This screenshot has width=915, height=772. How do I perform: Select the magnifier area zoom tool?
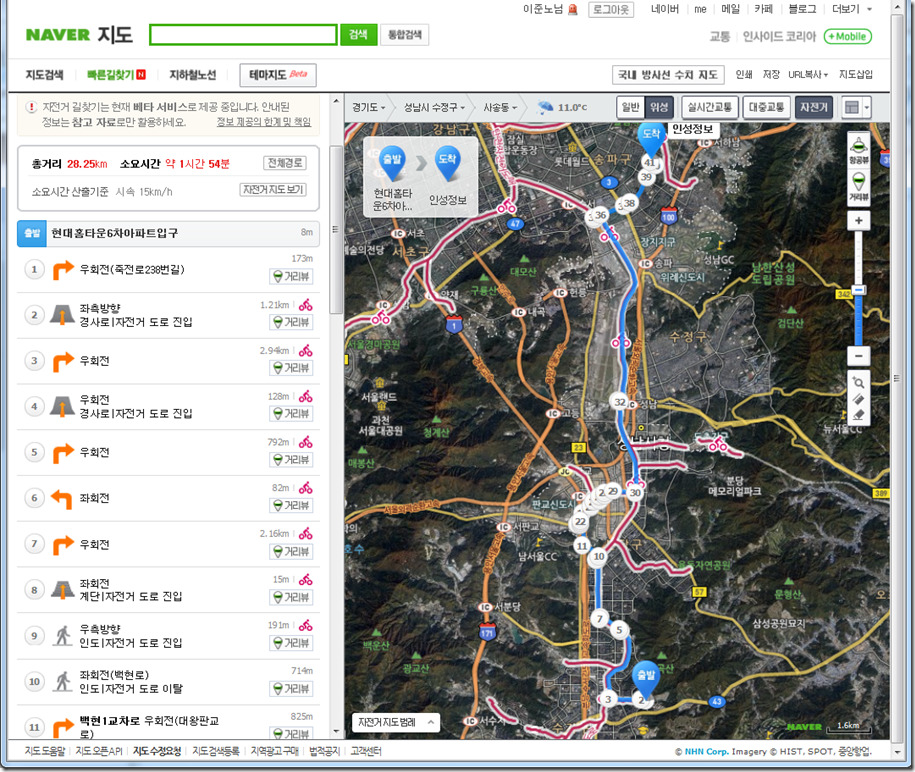tap(858, 383)
